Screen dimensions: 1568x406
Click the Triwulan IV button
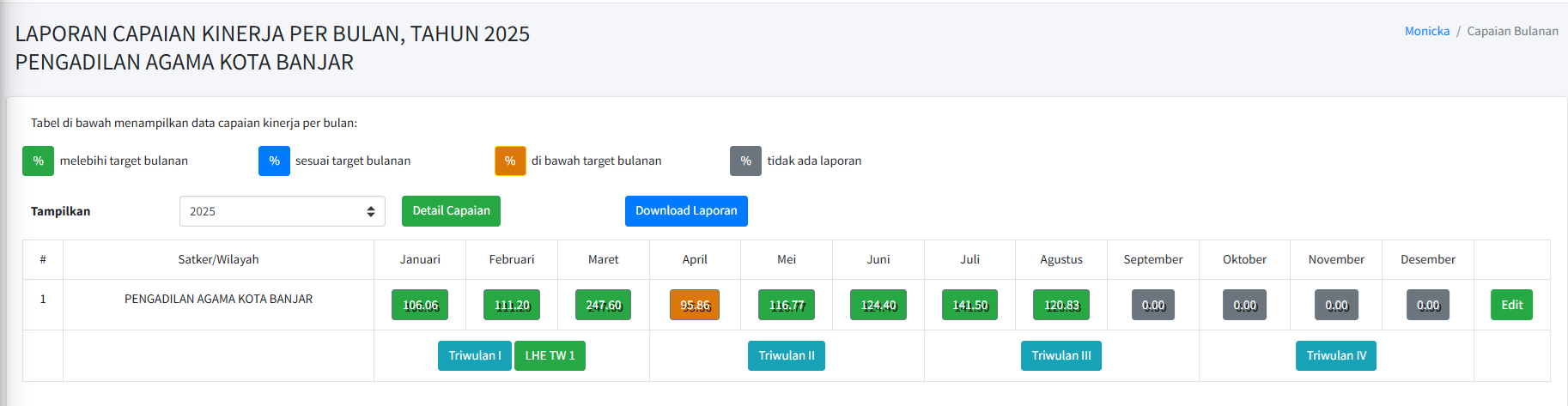tap(1336, 355)
